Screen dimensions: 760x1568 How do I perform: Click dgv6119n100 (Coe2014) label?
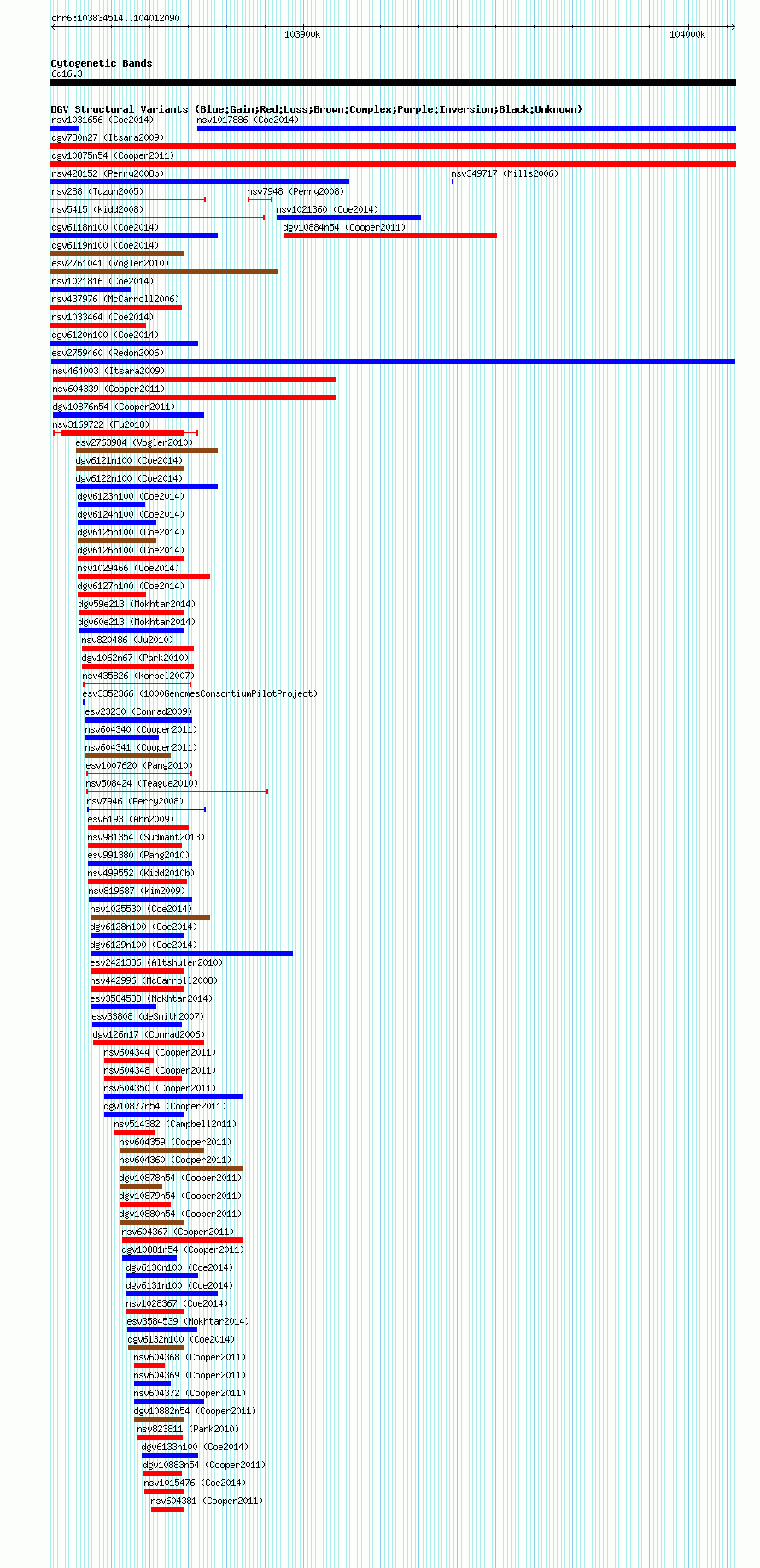(x=105, y=246)
